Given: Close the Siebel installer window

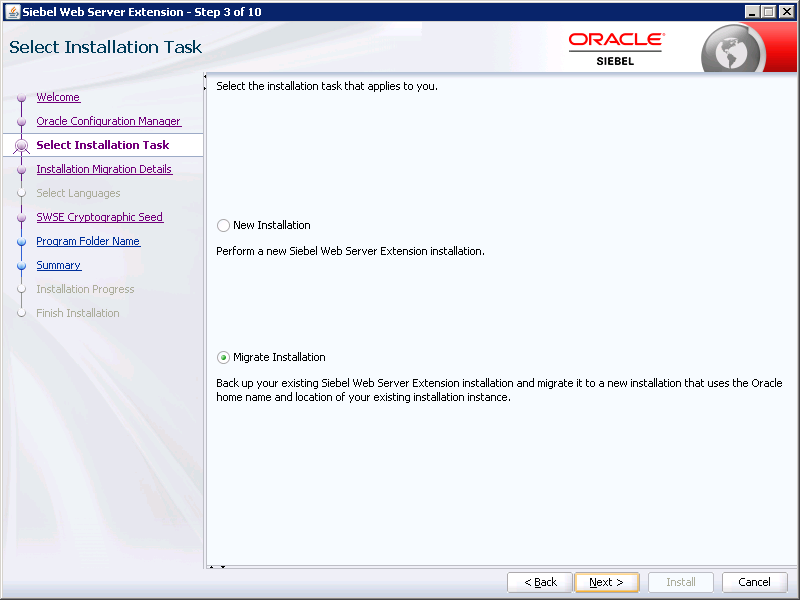Looking at the screenshot, I should pyautogui.click(x=787, y=11).
